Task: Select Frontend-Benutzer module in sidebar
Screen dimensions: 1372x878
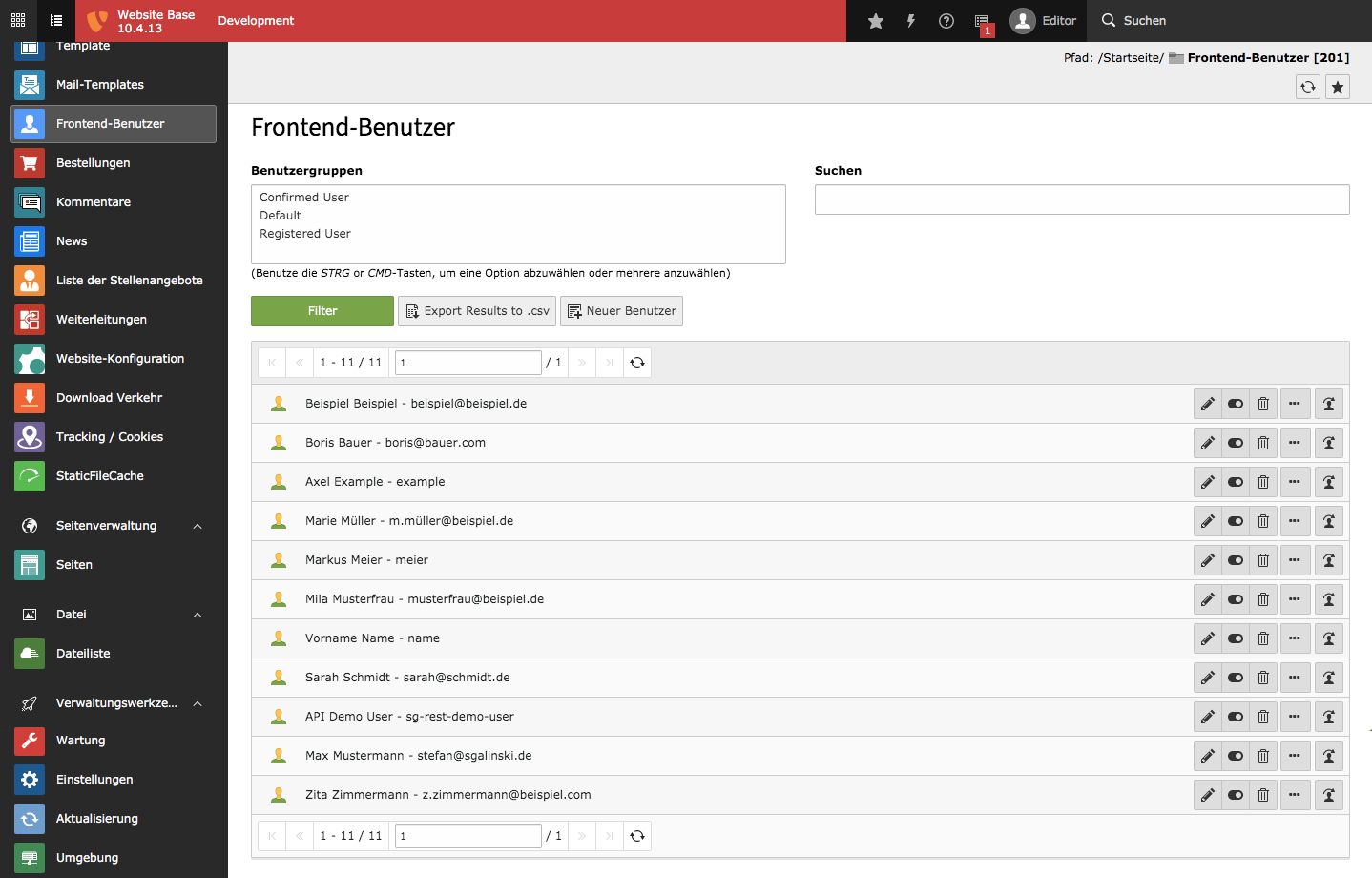Action: click(x=114, y=124)
